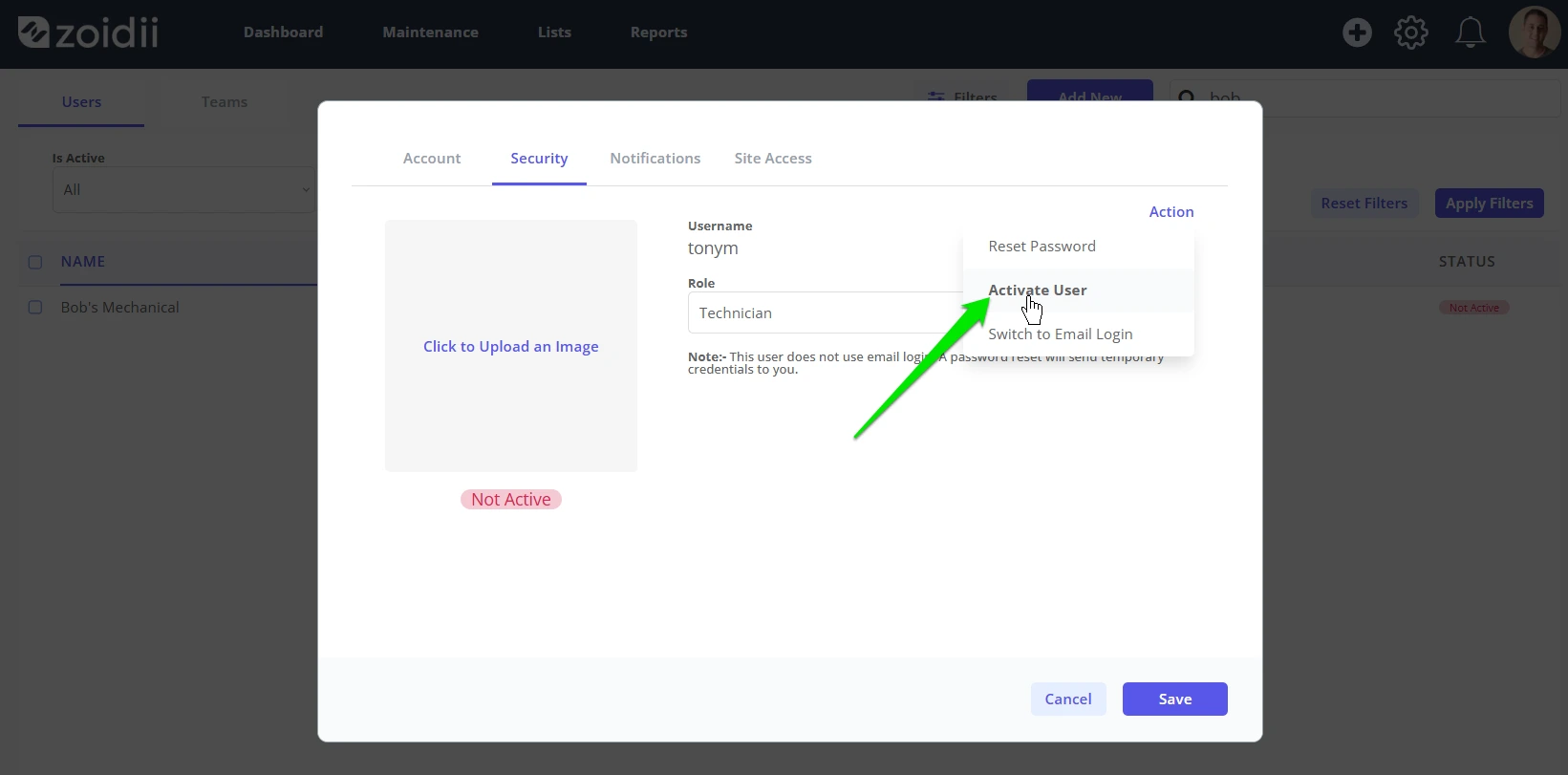The height and width of the screenshot is (775, 1568).
Task: Click the zoidii logo
Action: pyautogui.click(x=88, y=32)
